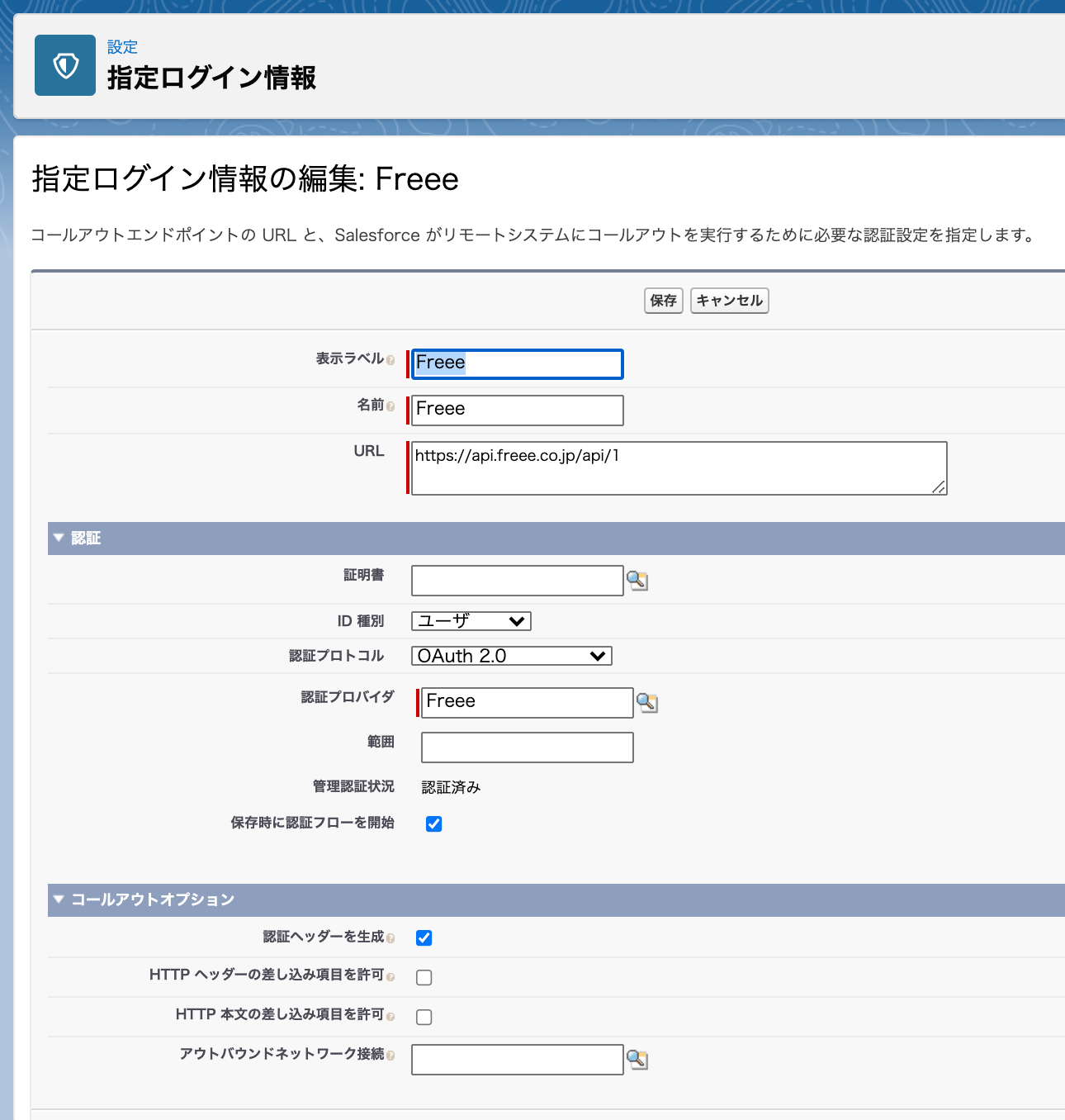Open the 認証プロトコル OAuth 2.0 dropdown
This screenshot has width=1065, height=1120.
pos(512,656)
